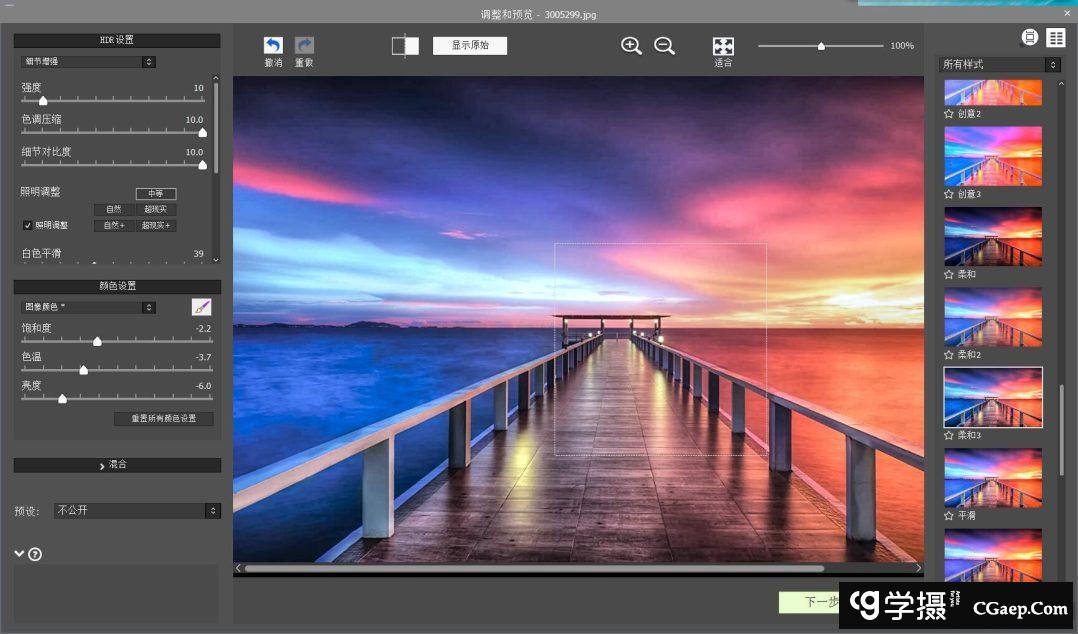Favorite the 创意3 preset star
The image size is (1078, 634).
[x=949, y=194]
